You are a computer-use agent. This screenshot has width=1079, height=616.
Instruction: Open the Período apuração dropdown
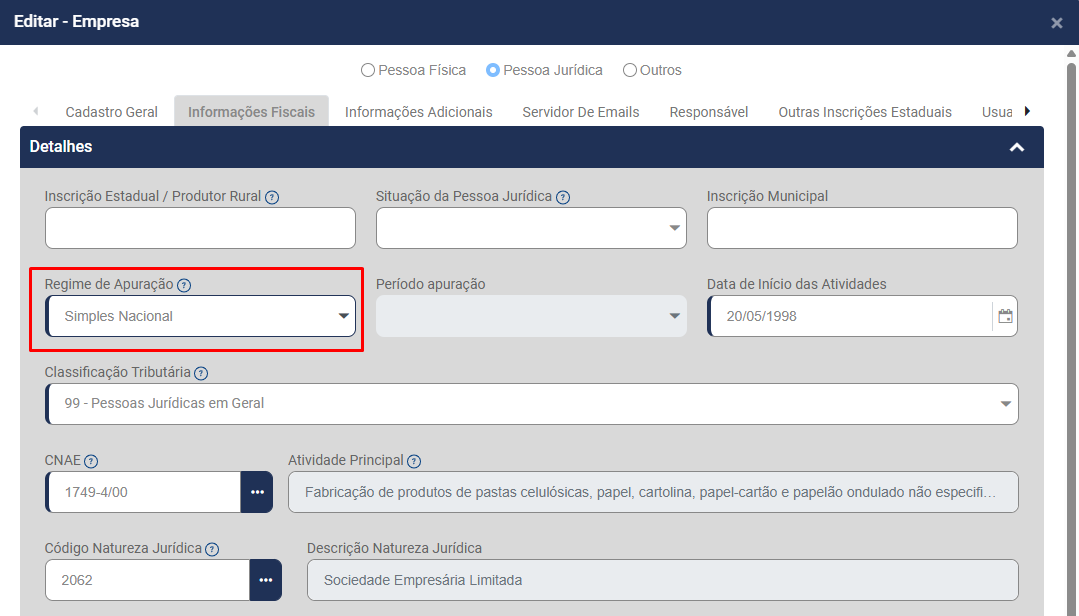[x=531, y=316]
